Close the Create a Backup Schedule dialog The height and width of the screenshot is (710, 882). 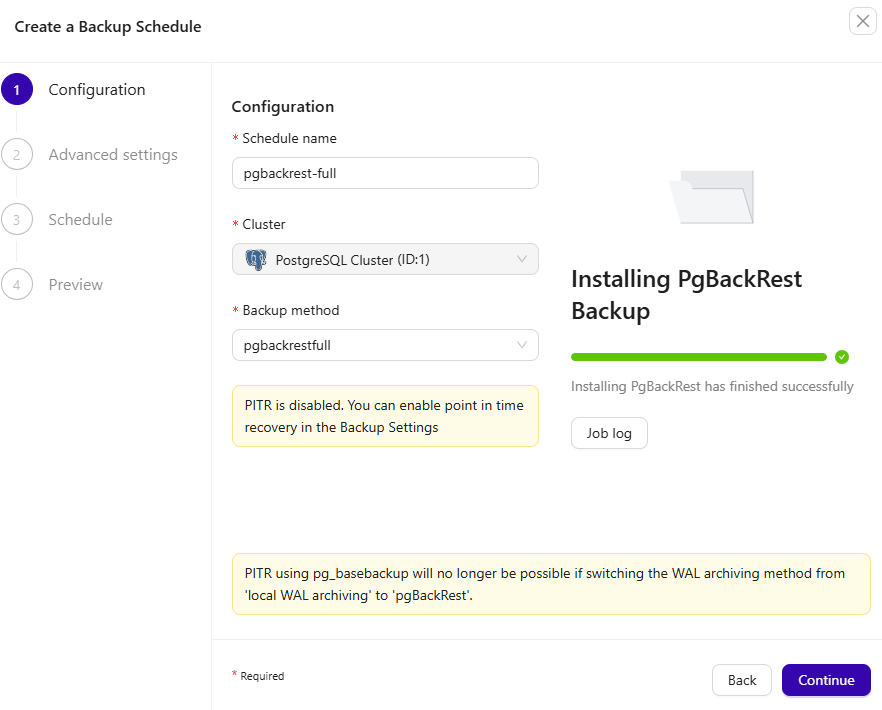pyautogui.click(x=862, y=21)
